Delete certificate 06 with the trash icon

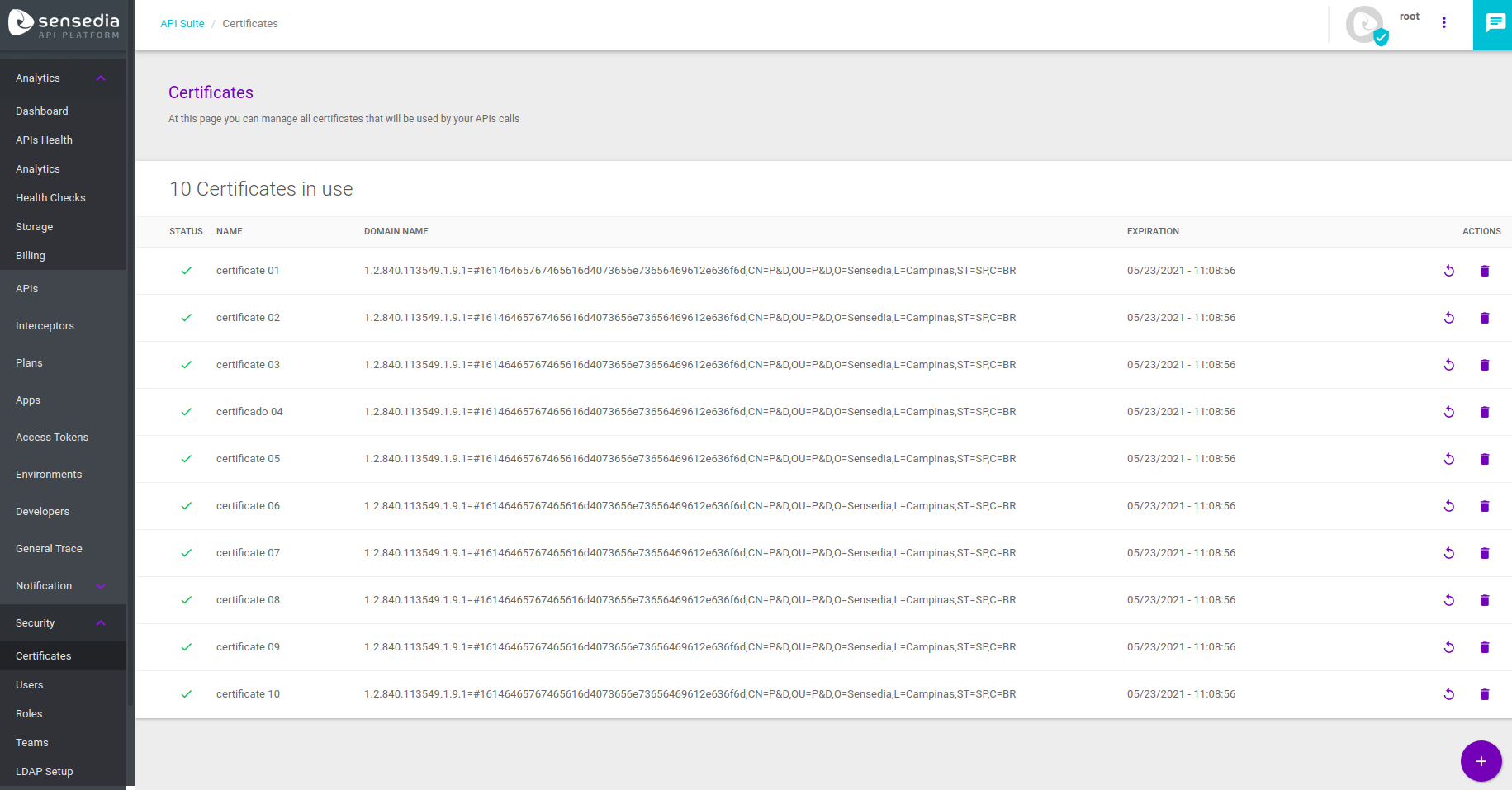1484,506
